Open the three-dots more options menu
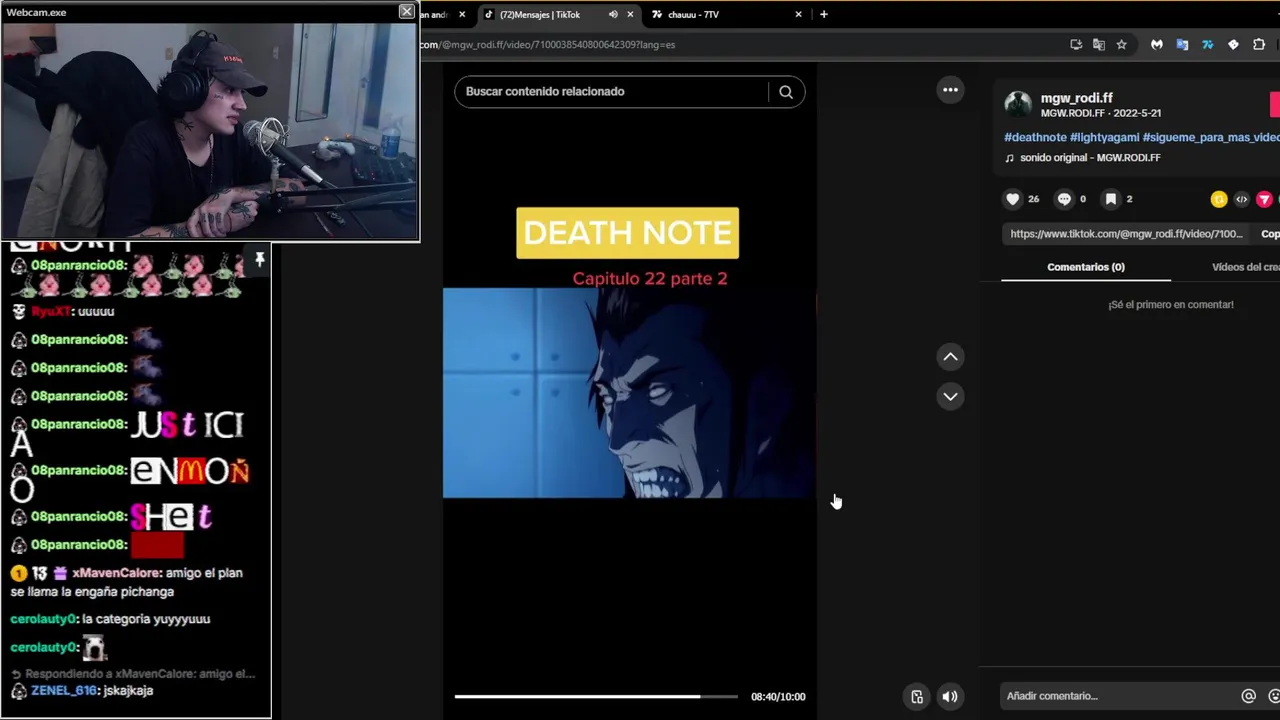Viewport: 1280px width, 720px height. point(950,90)
